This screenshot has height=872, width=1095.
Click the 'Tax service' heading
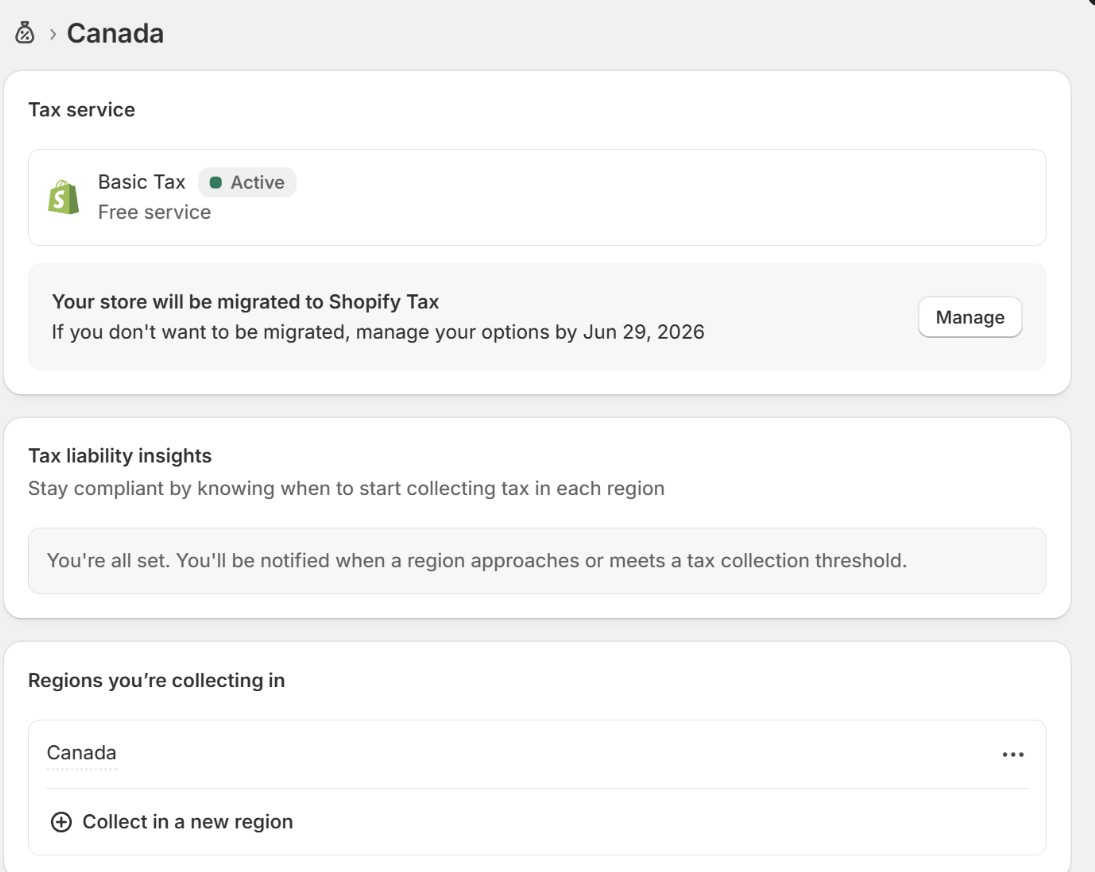(82, 110)
